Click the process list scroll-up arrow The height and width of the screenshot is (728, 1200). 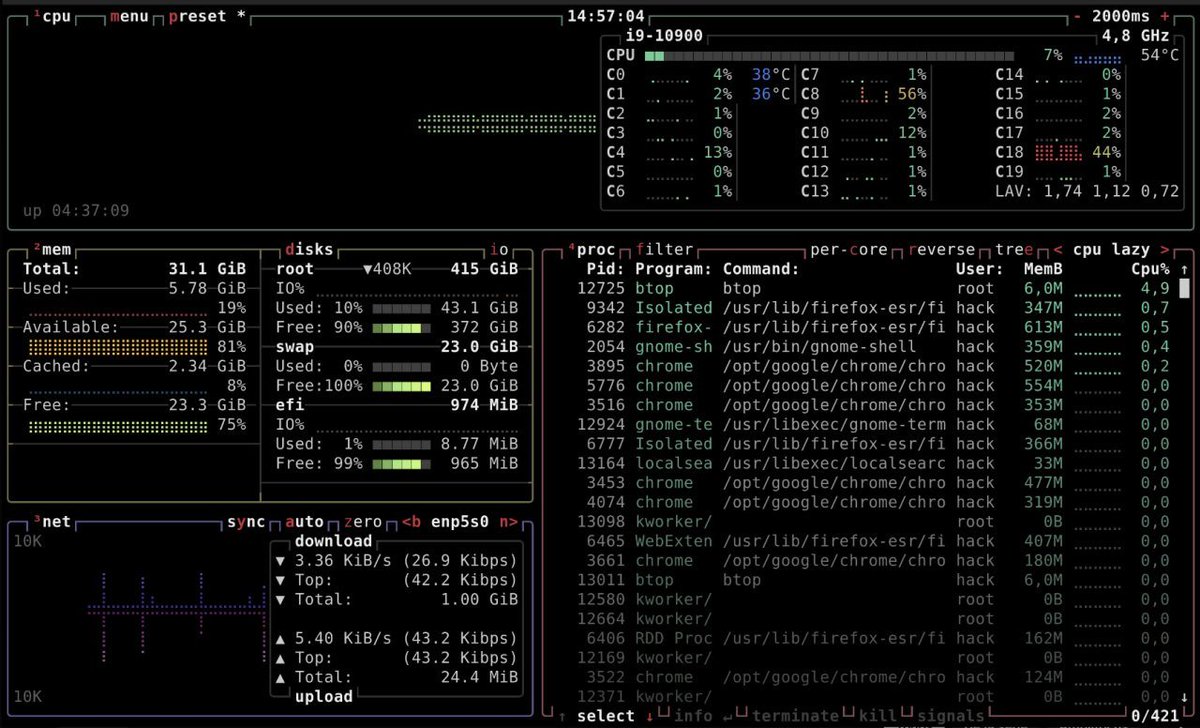(1185, 269)
